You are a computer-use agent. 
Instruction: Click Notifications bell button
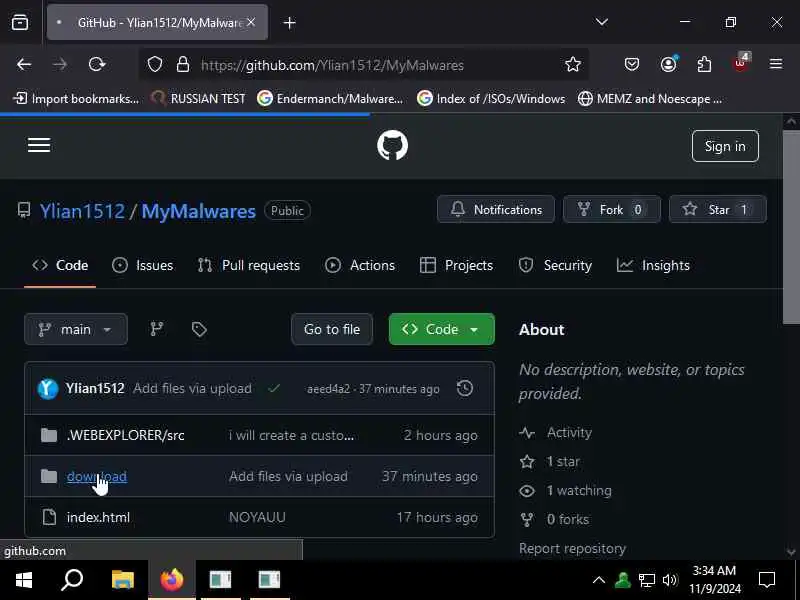point(495,209)
